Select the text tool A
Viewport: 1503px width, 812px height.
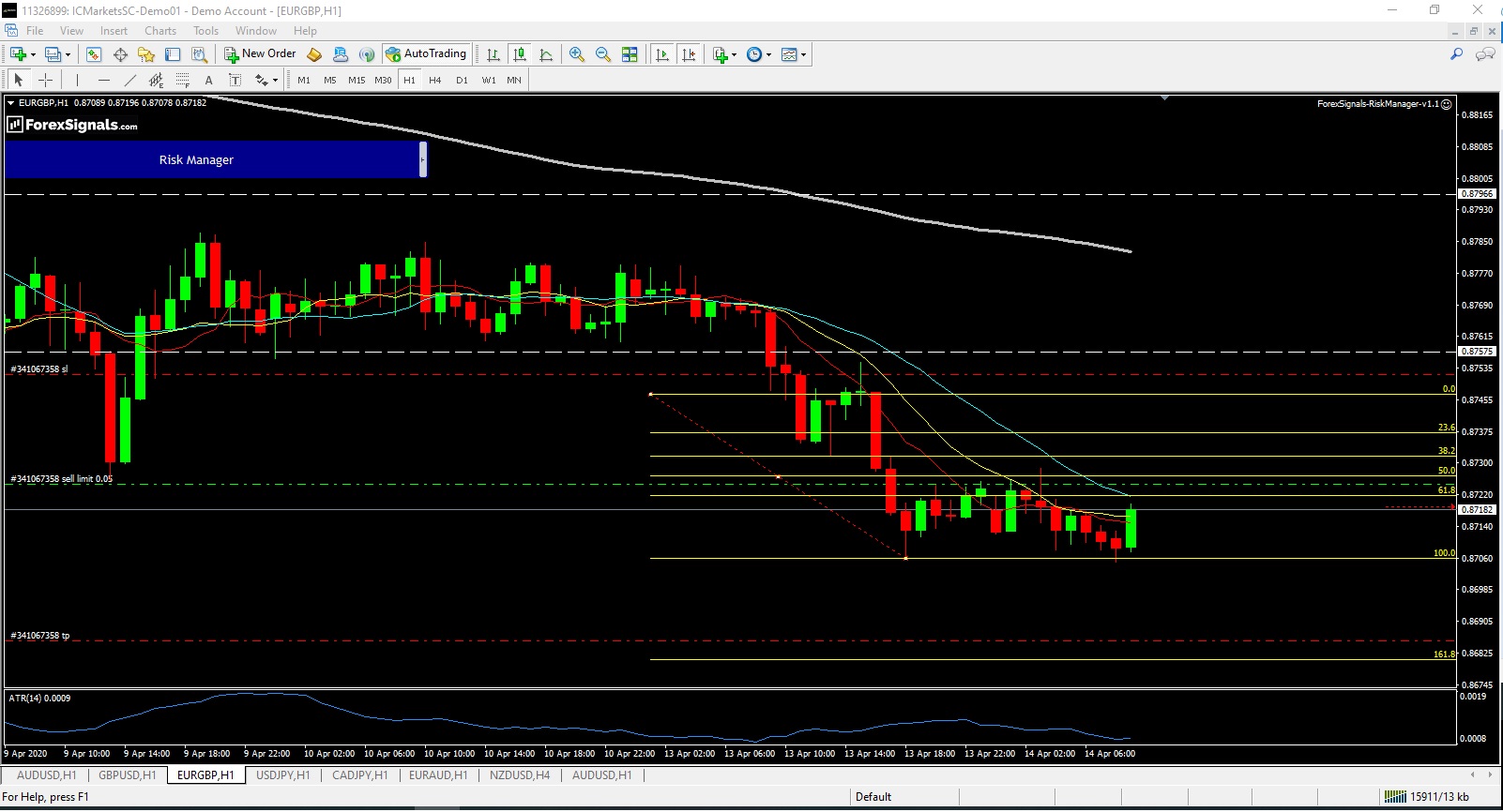pos(208,80)
